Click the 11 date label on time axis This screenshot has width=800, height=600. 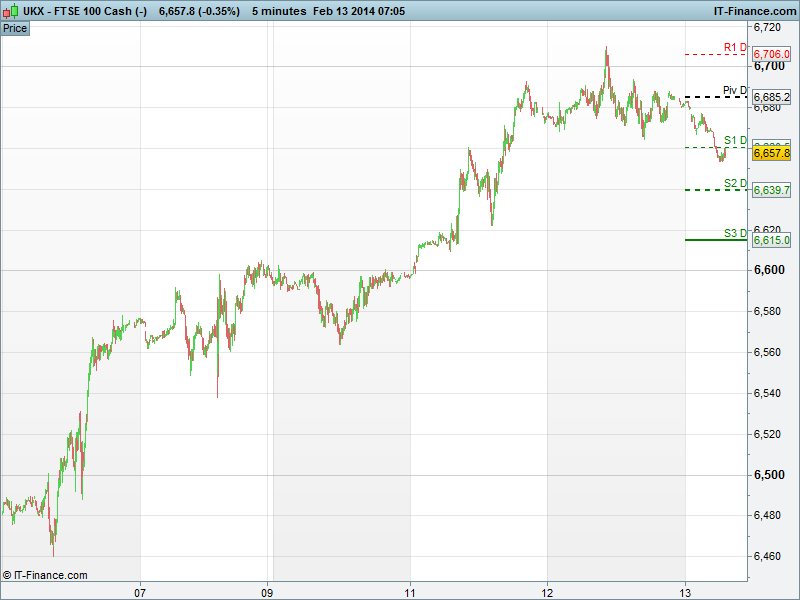(x=411, y=590)
